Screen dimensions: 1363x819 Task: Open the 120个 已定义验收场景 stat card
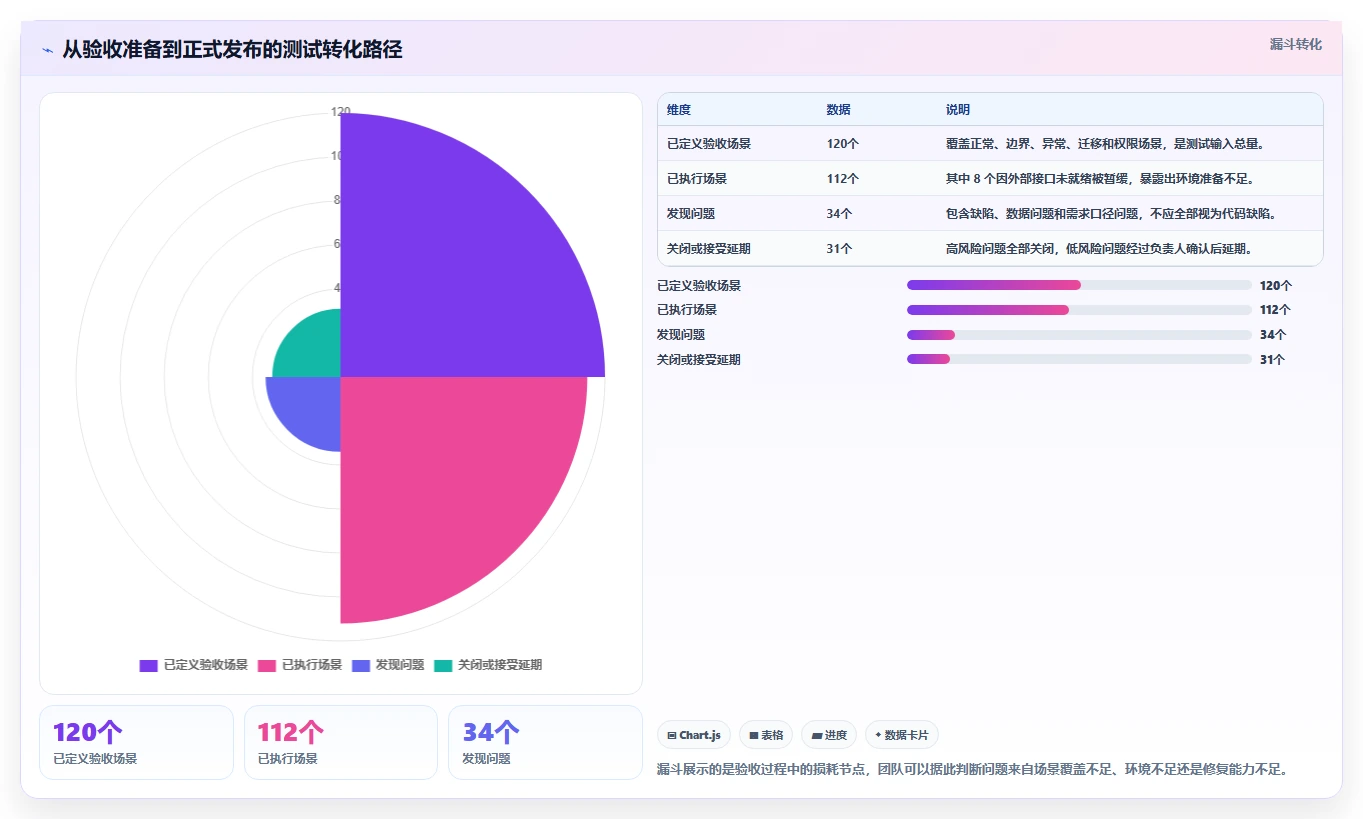coord(136,742)
